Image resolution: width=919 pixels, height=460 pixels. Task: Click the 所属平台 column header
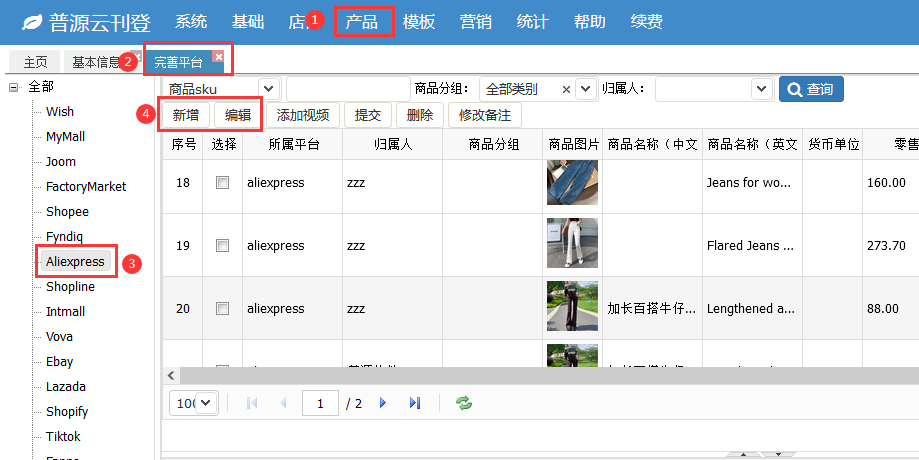coord(293,144)
